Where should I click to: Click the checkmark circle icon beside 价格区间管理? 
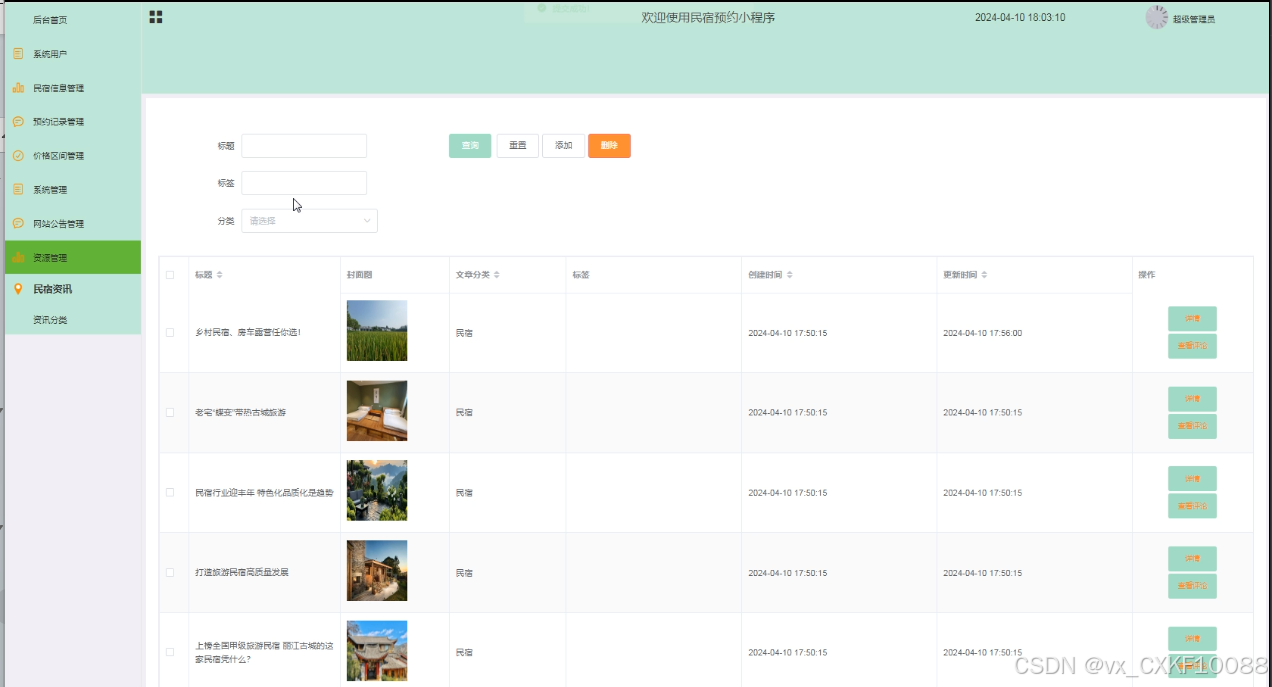pos(18,156)
